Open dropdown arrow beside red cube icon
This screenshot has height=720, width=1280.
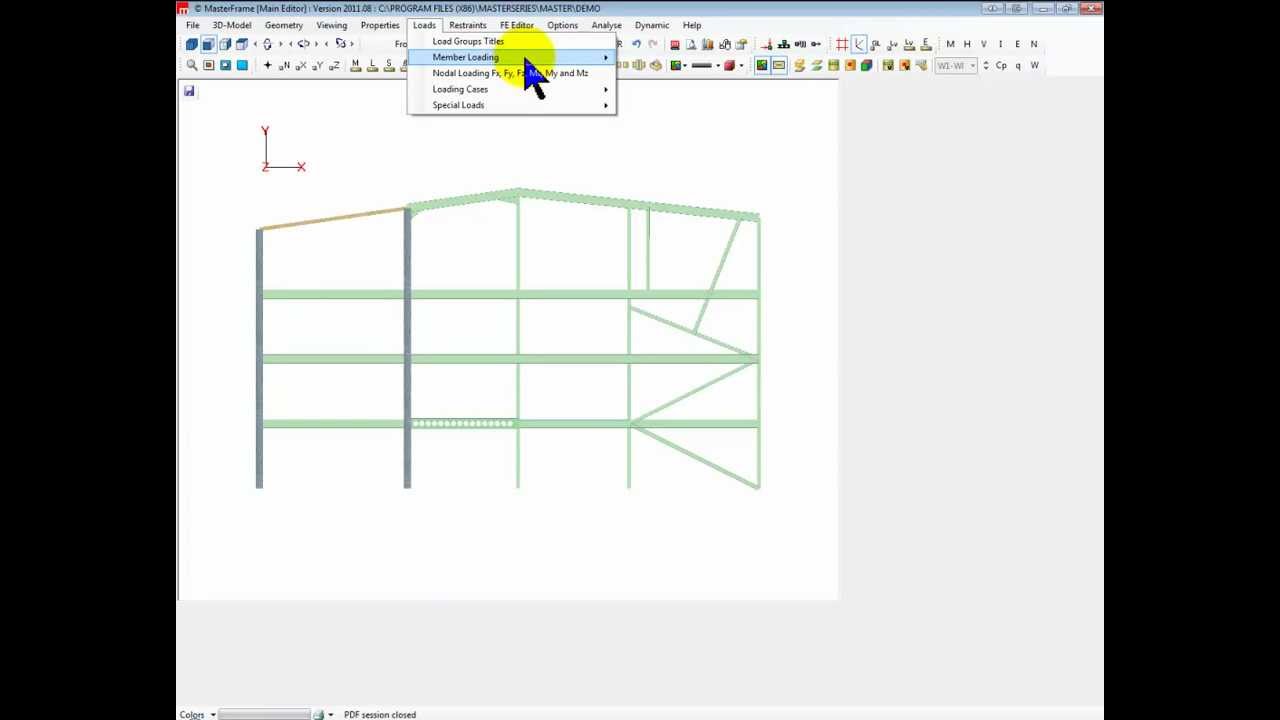point(741,66)
